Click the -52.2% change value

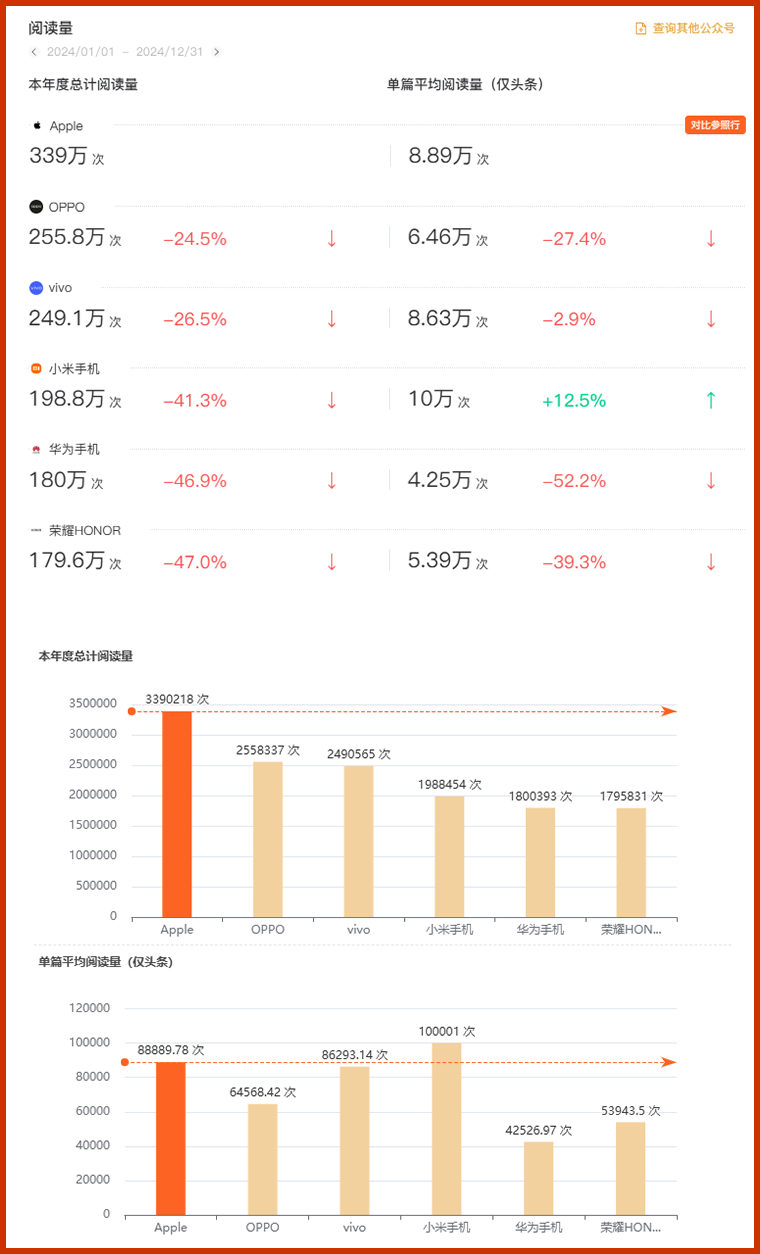574,482
